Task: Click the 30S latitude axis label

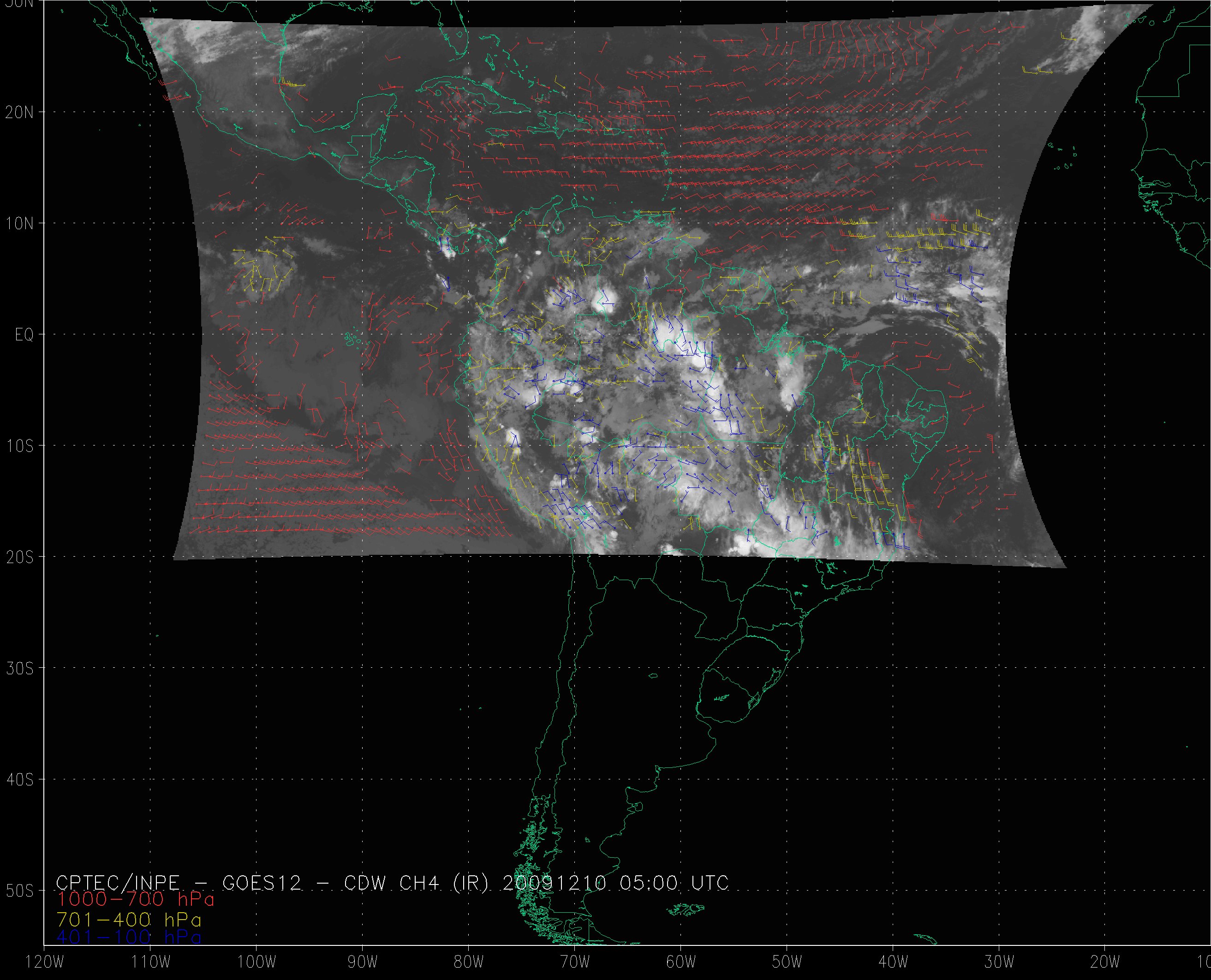Action: pyautogui.click(x=20, y=668)
